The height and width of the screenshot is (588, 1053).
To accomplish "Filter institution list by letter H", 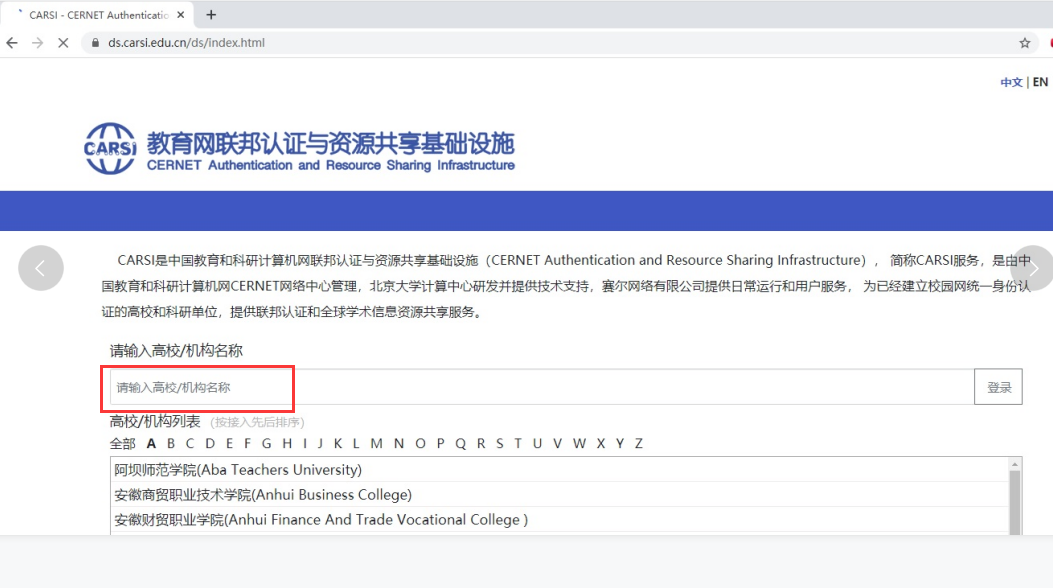I will 287,444.
